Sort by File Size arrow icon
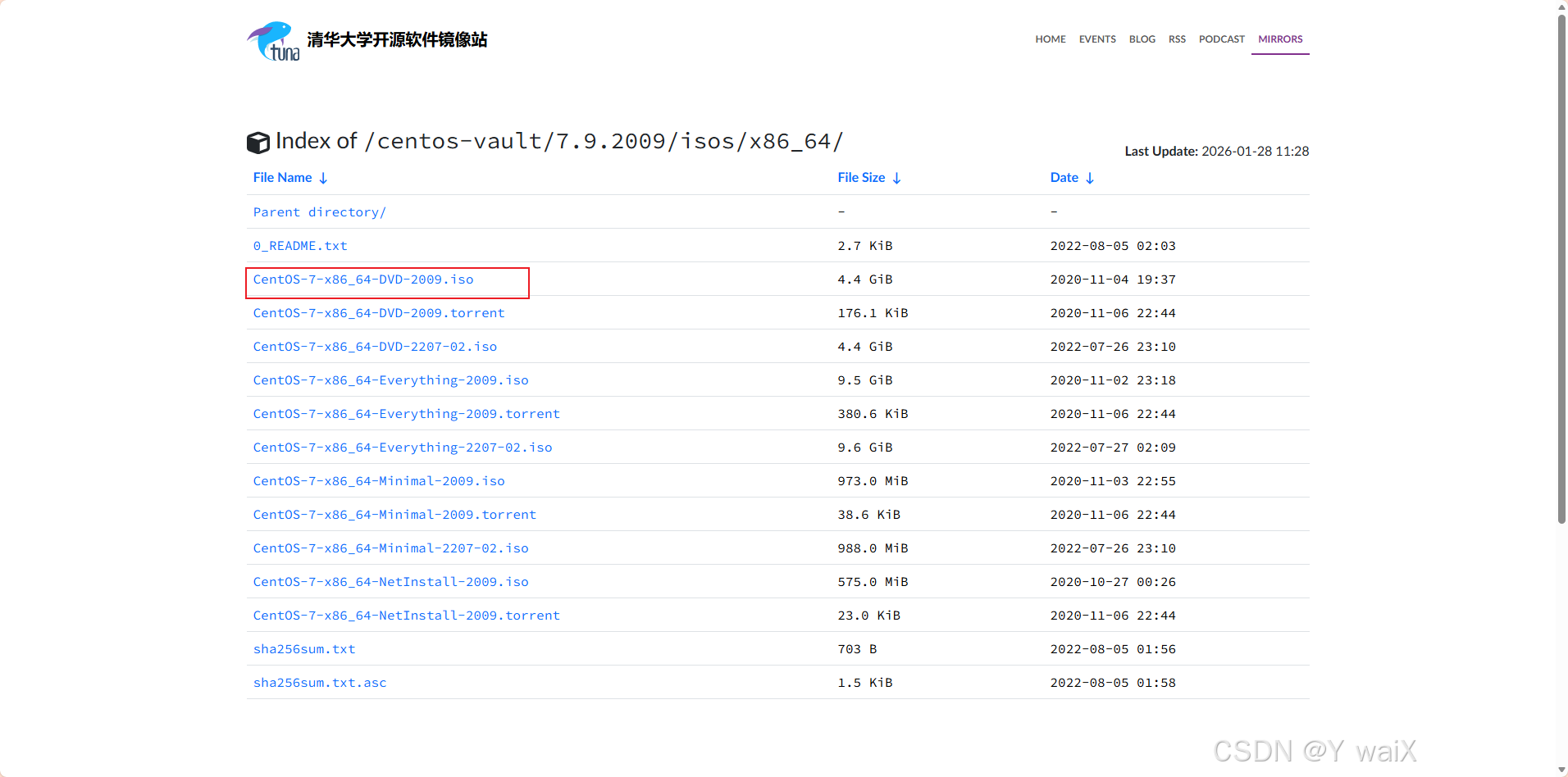Image resolution: width=1568 pixels, height=777 pixels. [x=896, y=178]
